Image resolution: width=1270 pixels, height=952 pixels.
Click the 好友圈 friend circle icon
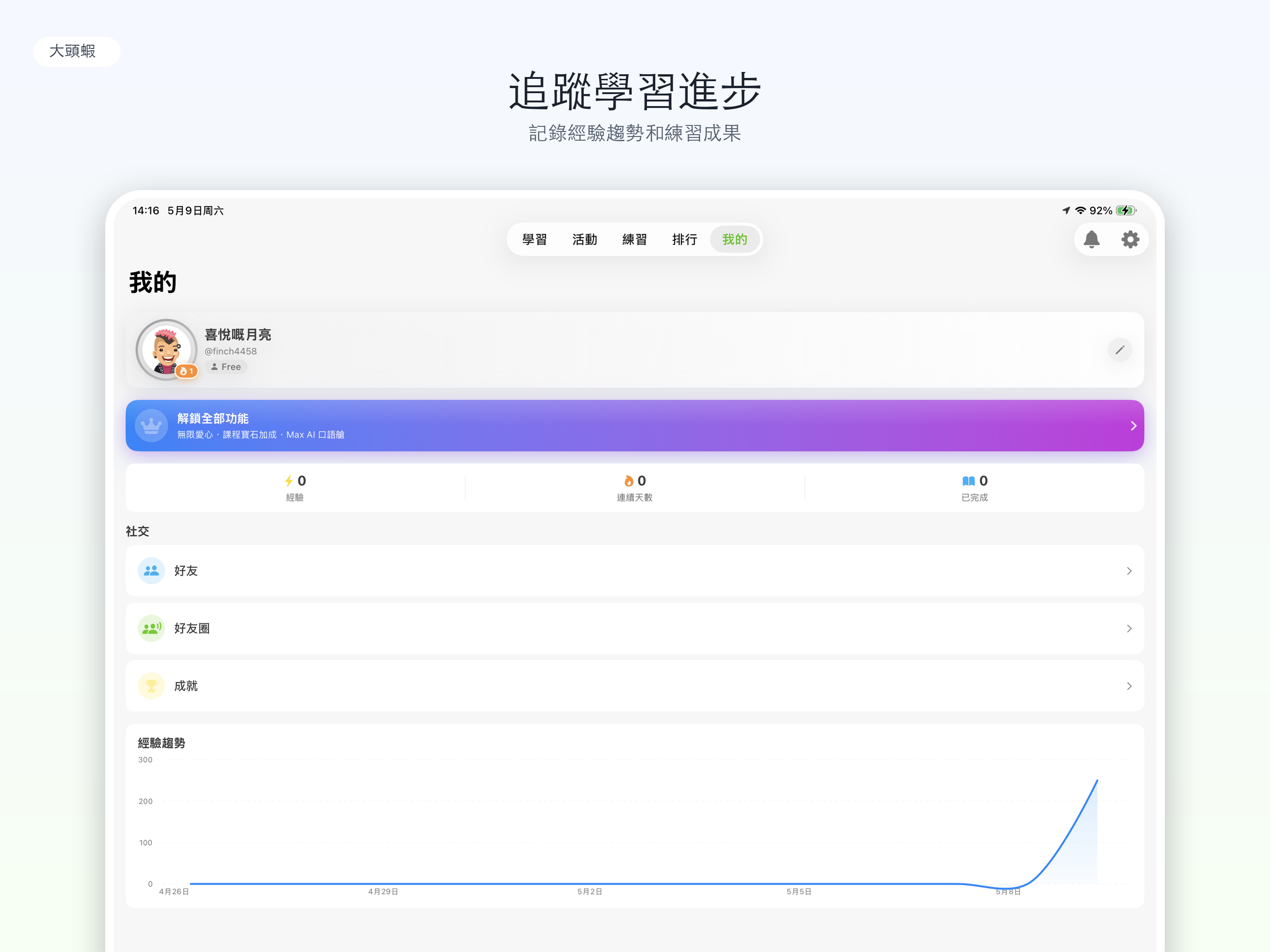pyautogui.click(x=151, y=628)
